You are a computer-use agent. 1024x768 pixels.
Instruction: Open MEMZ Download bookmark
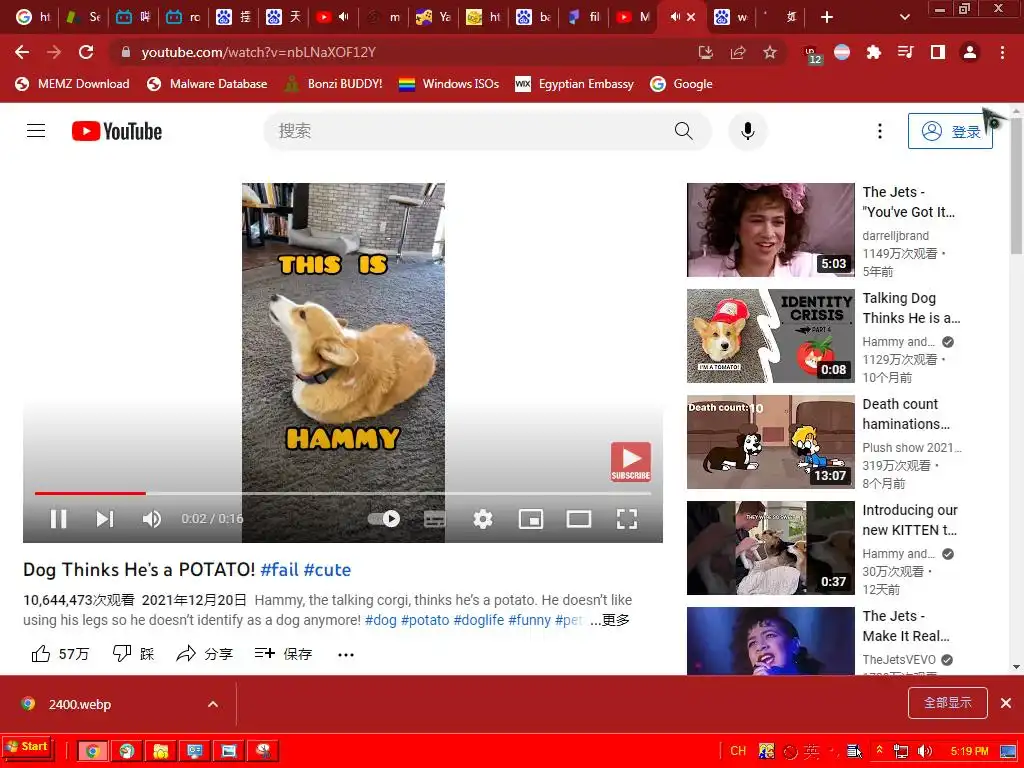(72, 84)
